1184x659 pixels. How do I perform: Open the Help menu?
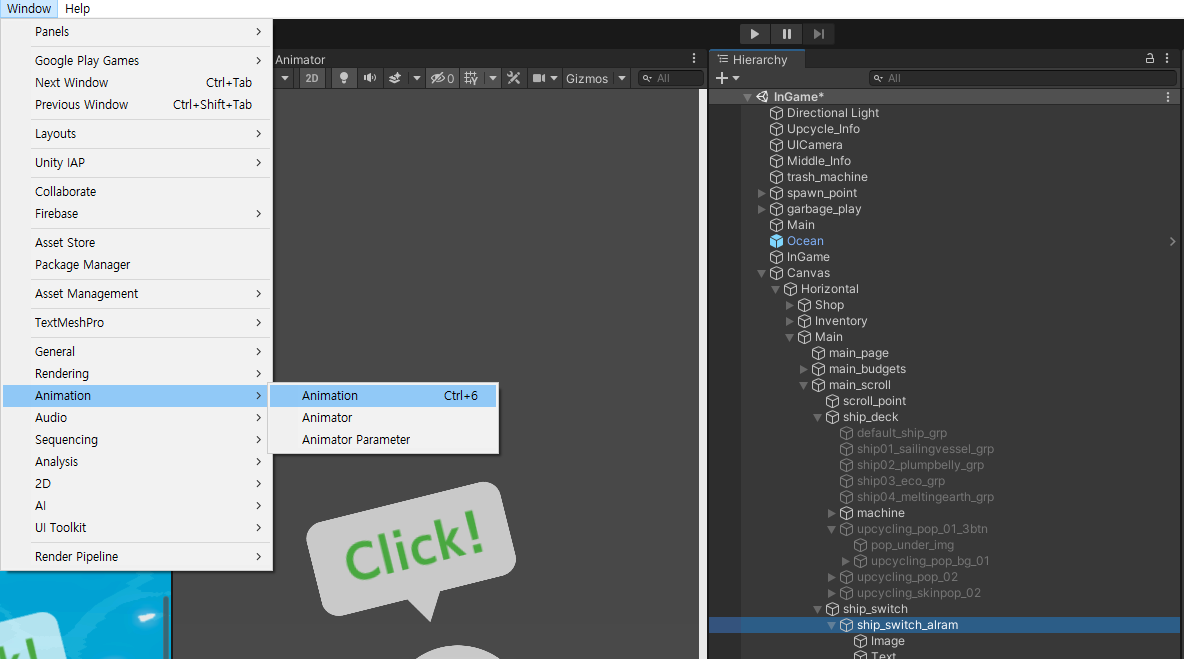(x=77, y=9)
